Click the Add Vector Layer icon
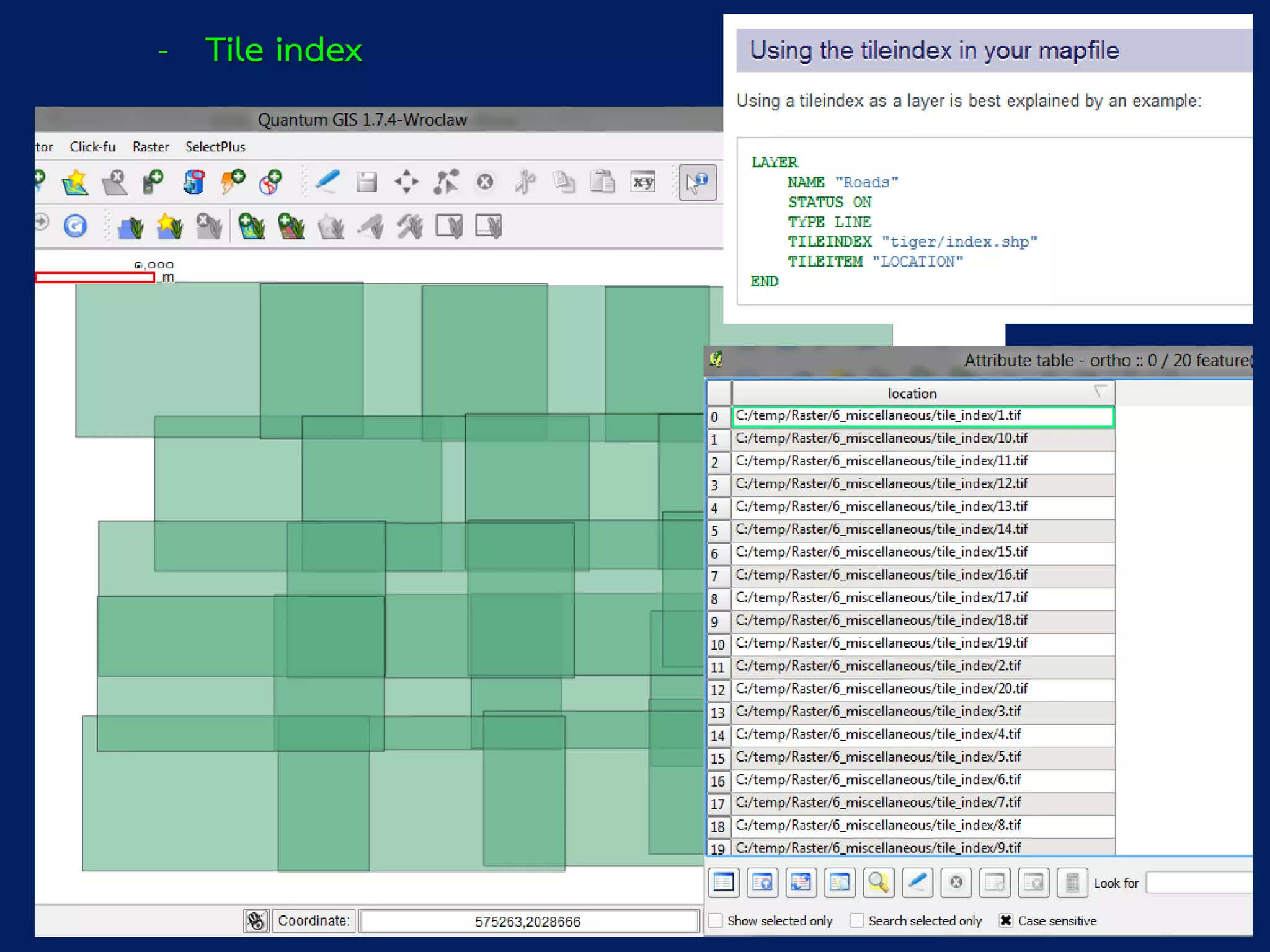The height and width of the screenshot is (952, 1270). [75, 182]
